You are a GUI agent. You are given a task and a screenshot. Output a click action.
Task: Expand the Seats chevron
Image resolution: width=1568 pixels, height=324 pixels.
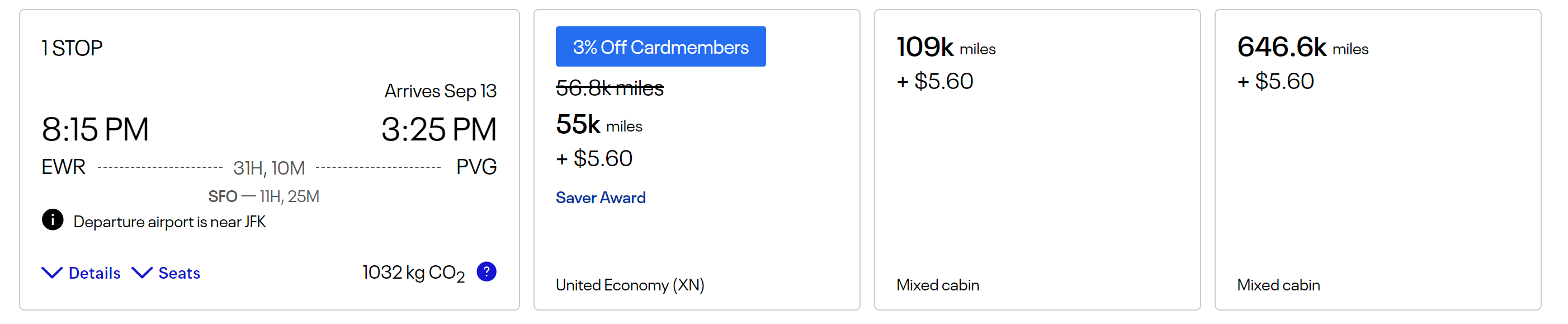[142, 273]
